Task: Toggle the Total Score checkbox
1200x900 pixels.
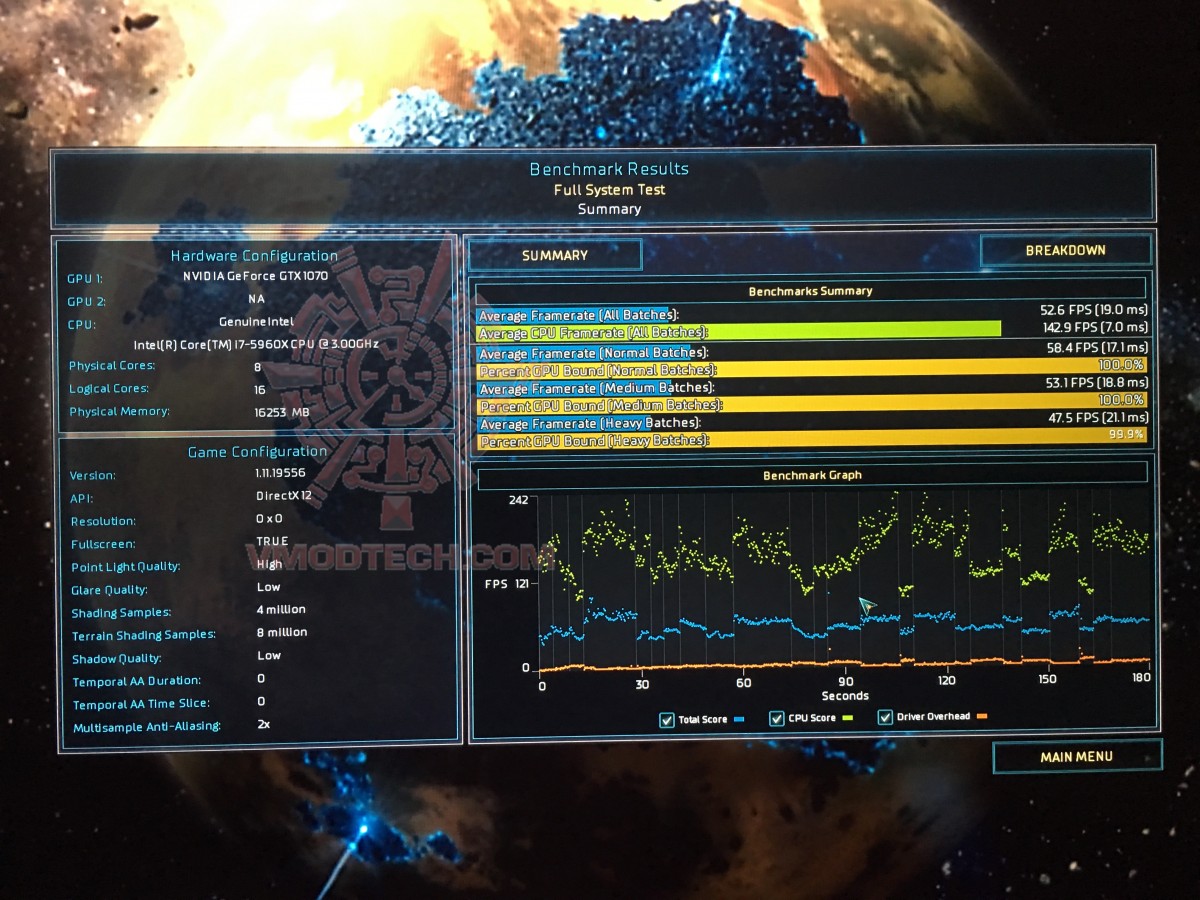Action: coord(667,720)
